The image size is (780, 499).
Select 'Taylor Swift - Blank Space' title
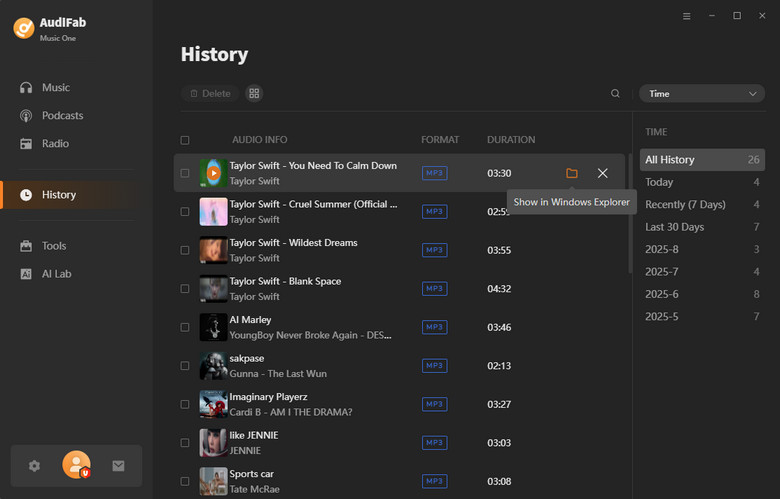[x=285, y=281]
